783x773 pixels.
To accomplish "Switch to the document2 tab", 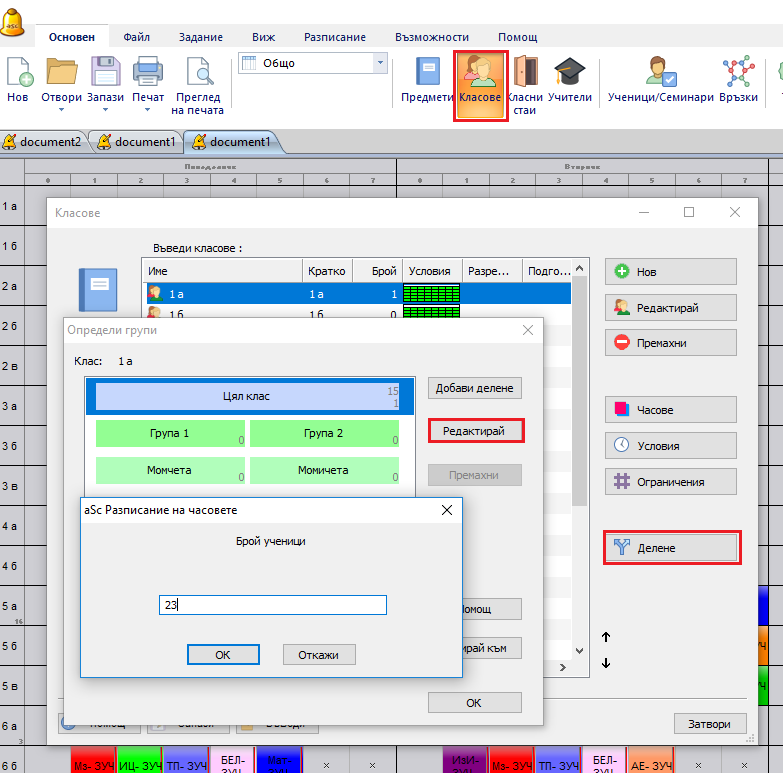I will (44, 142).
